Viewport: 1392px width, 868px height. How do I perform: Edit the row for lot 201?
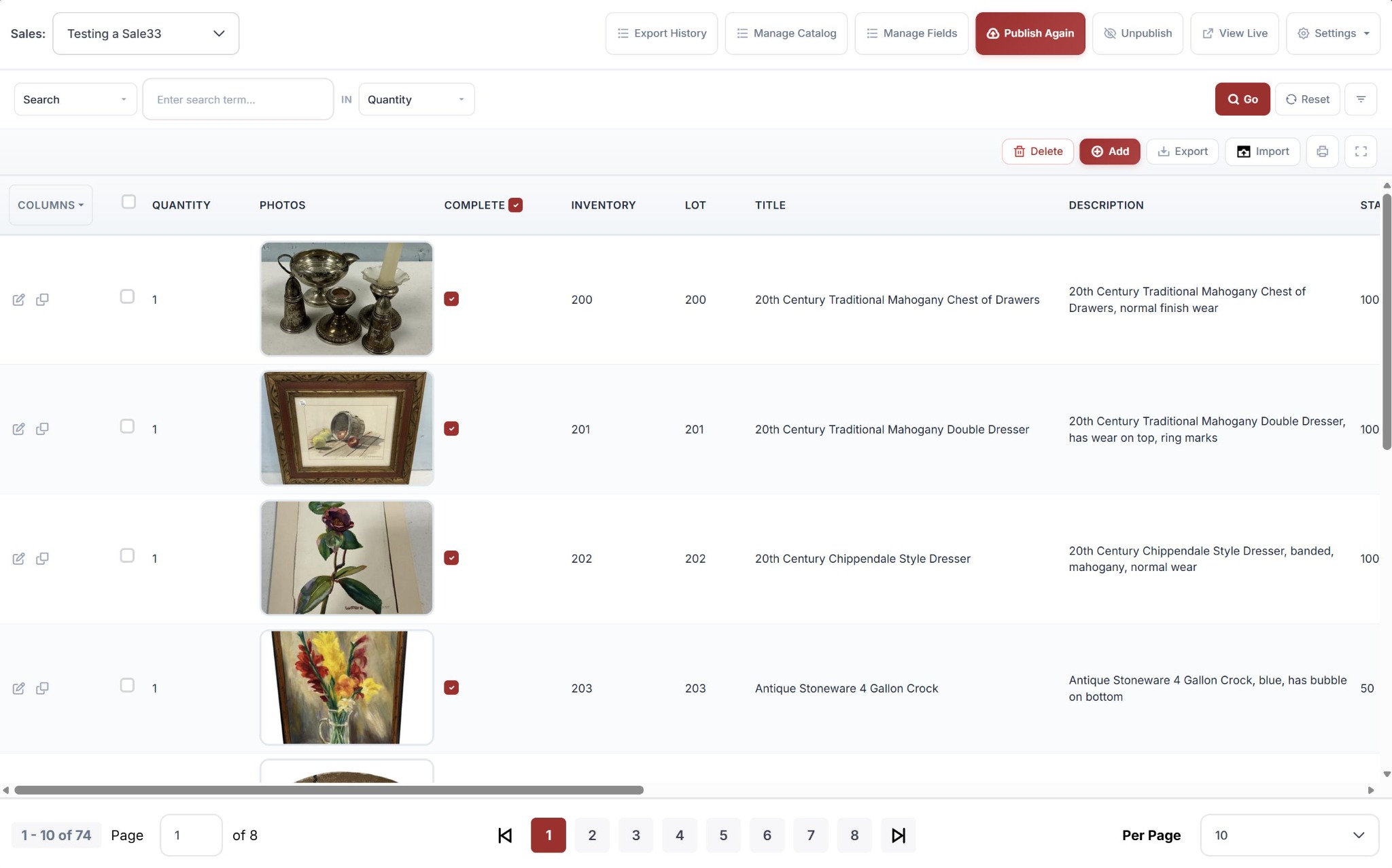point(19,429)
